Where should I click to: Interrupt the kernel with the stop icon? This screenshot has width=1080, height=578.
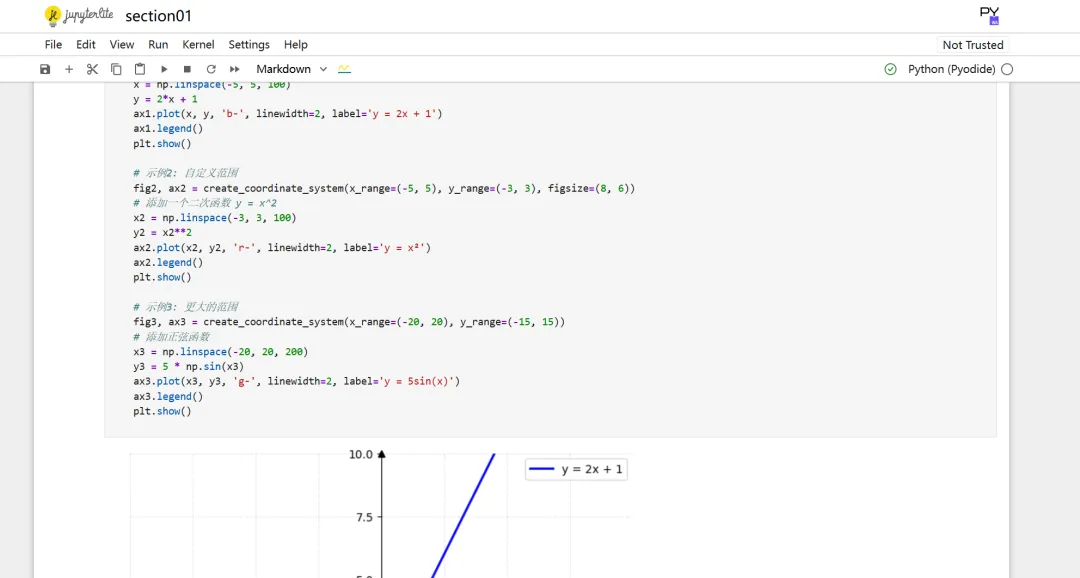(187, 69)
